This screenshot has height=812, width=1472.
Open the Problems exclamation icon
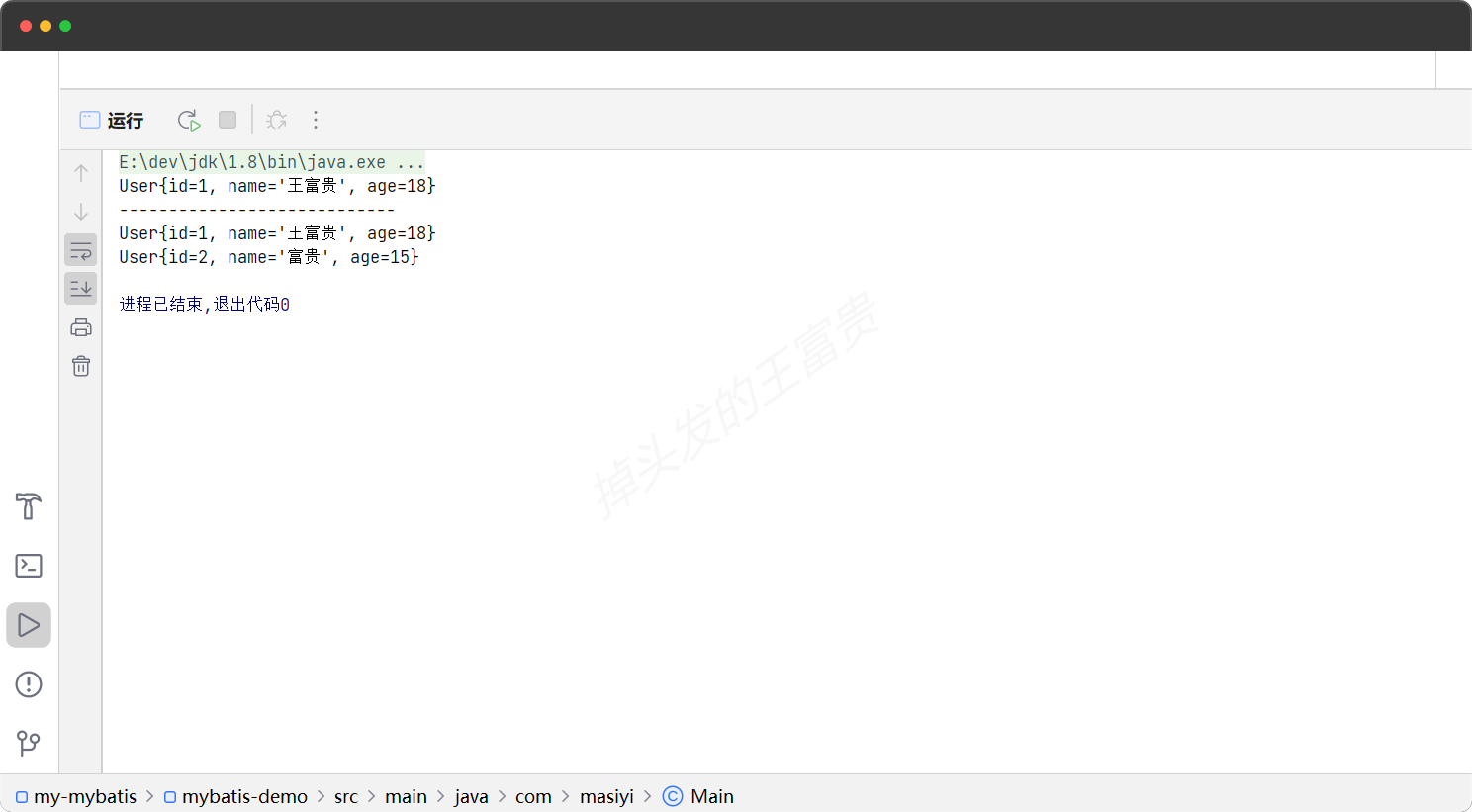coord(29,684)
